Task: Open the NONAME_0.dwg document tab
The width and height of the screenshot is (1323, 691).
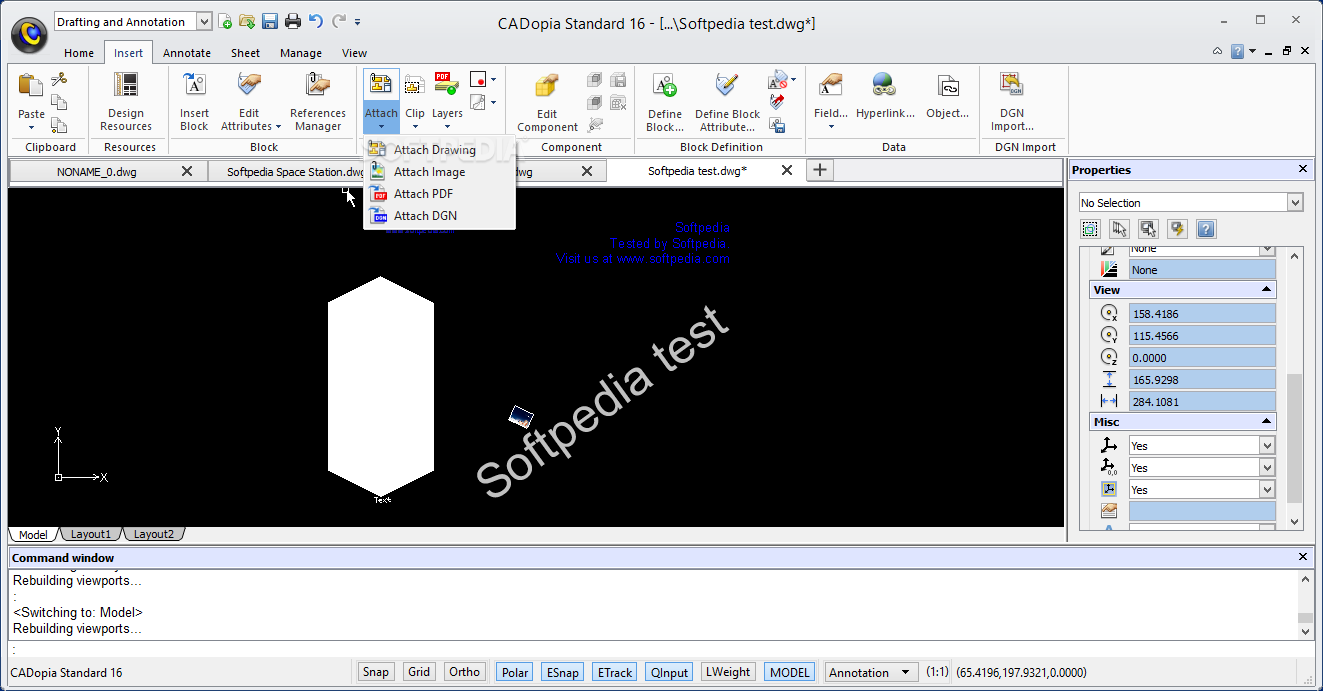Action: pos(96,172)
